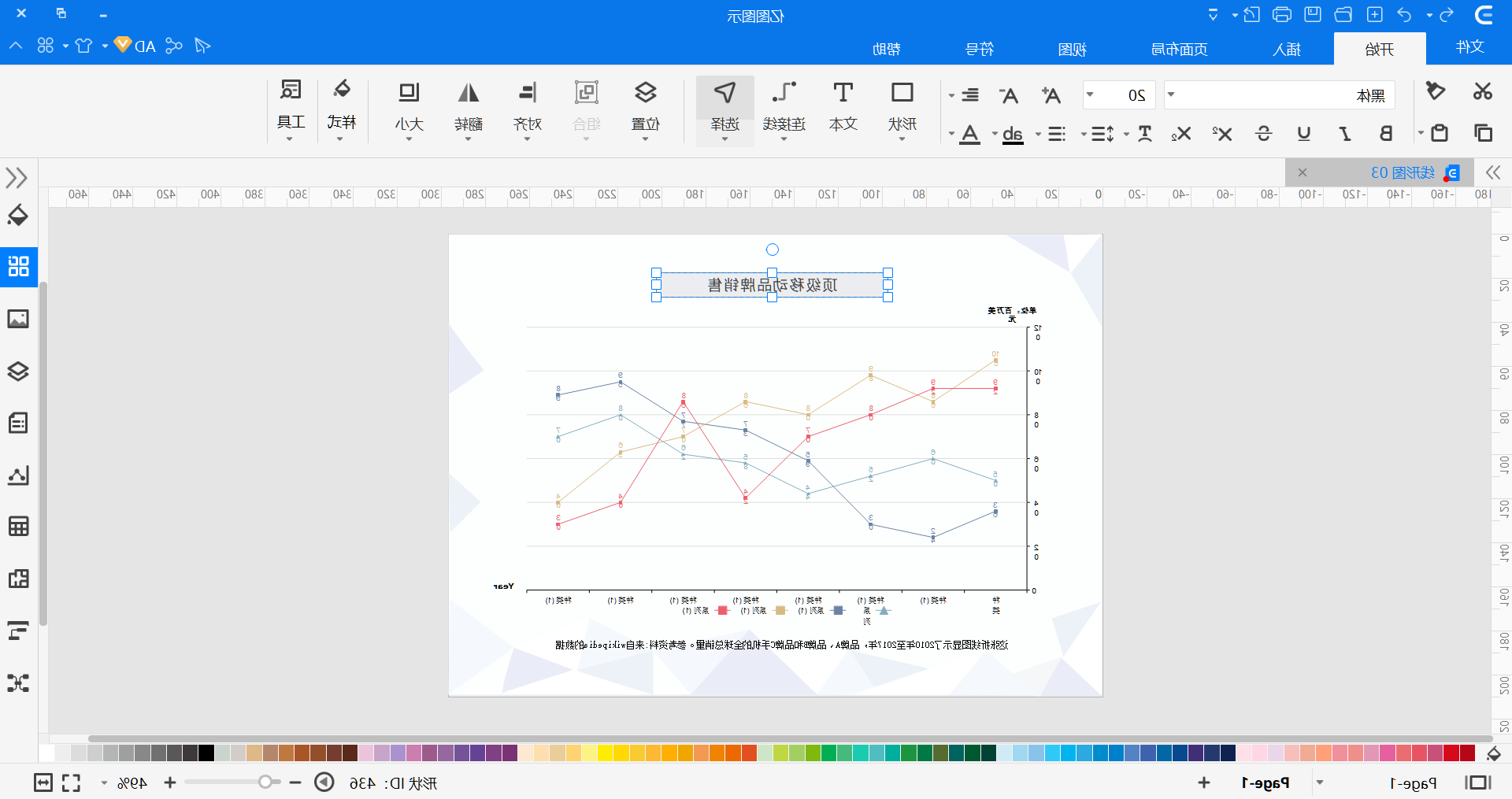Viewport: 1512px width, 799px height.
Task: Open the layers panel in sidebar
Action: point(18,371)
